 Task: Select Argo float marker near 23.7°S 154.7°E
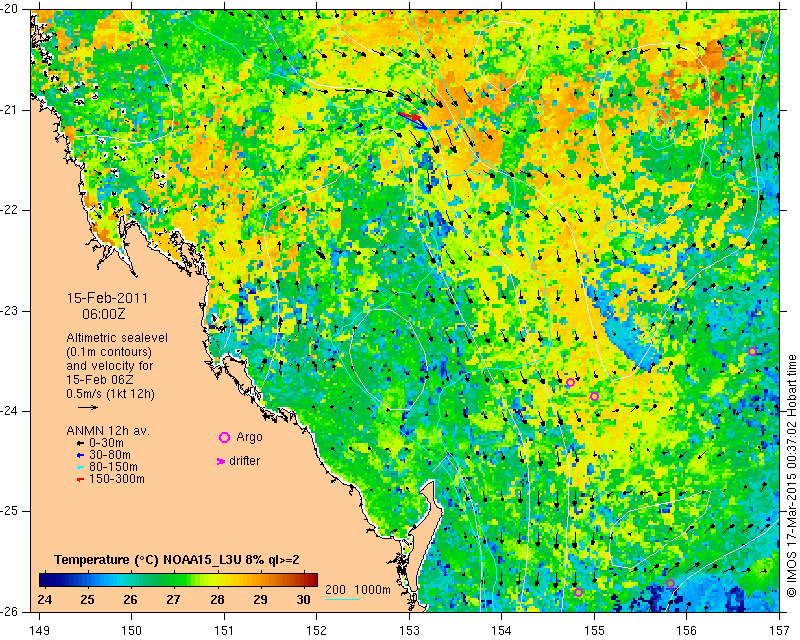pyautogui.click(x=570, y=382)
